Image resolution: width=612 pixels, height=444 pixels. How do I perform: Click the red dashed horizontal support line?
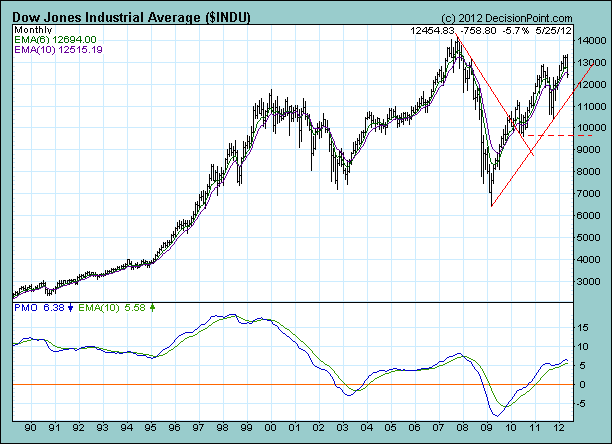[560, 135]
